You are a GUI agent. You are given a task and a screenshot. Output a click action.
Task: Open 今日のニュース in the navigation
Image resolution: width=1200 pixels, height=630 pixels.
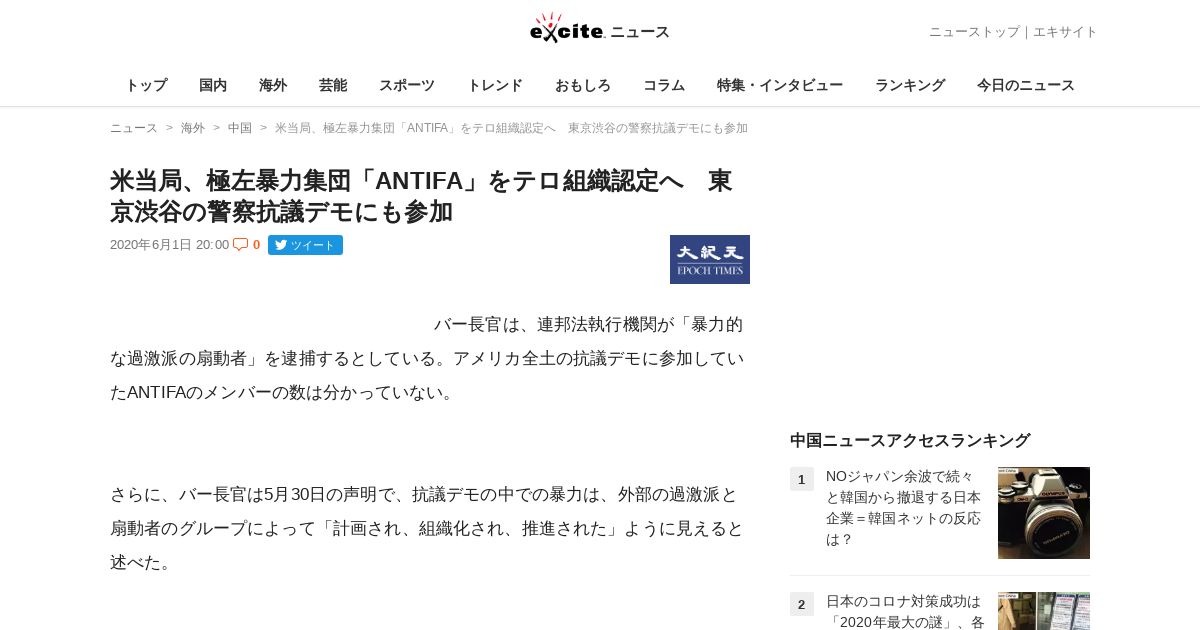point(1026,85)
